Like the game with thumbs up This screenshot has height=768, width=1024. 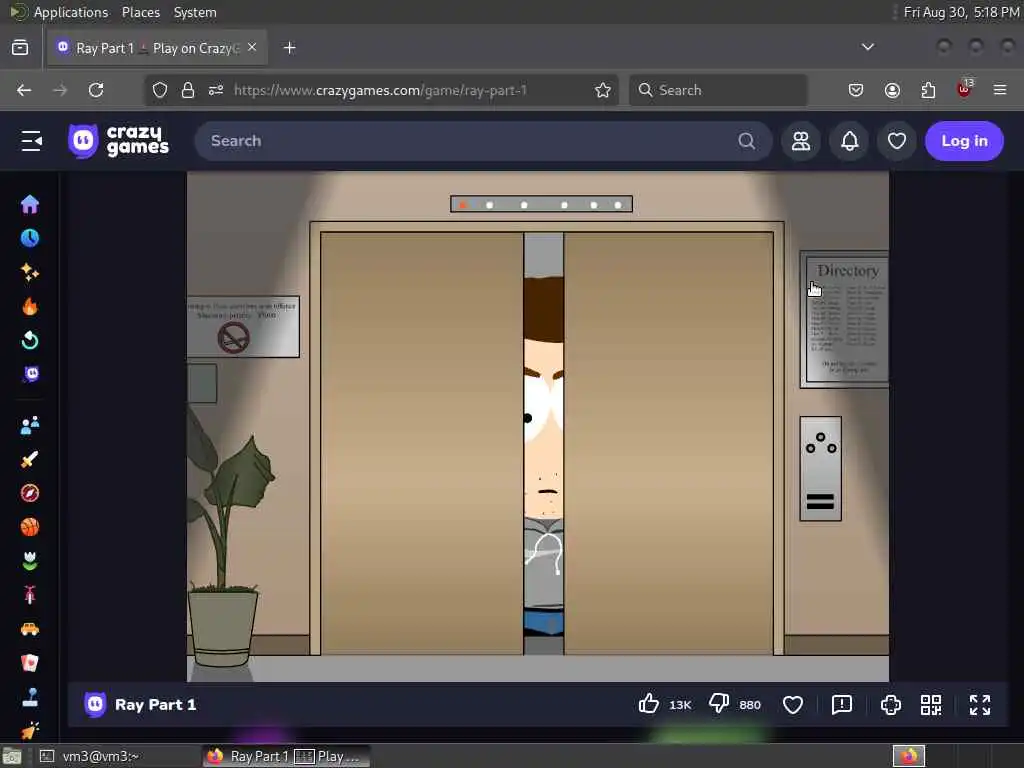point(648,704)
